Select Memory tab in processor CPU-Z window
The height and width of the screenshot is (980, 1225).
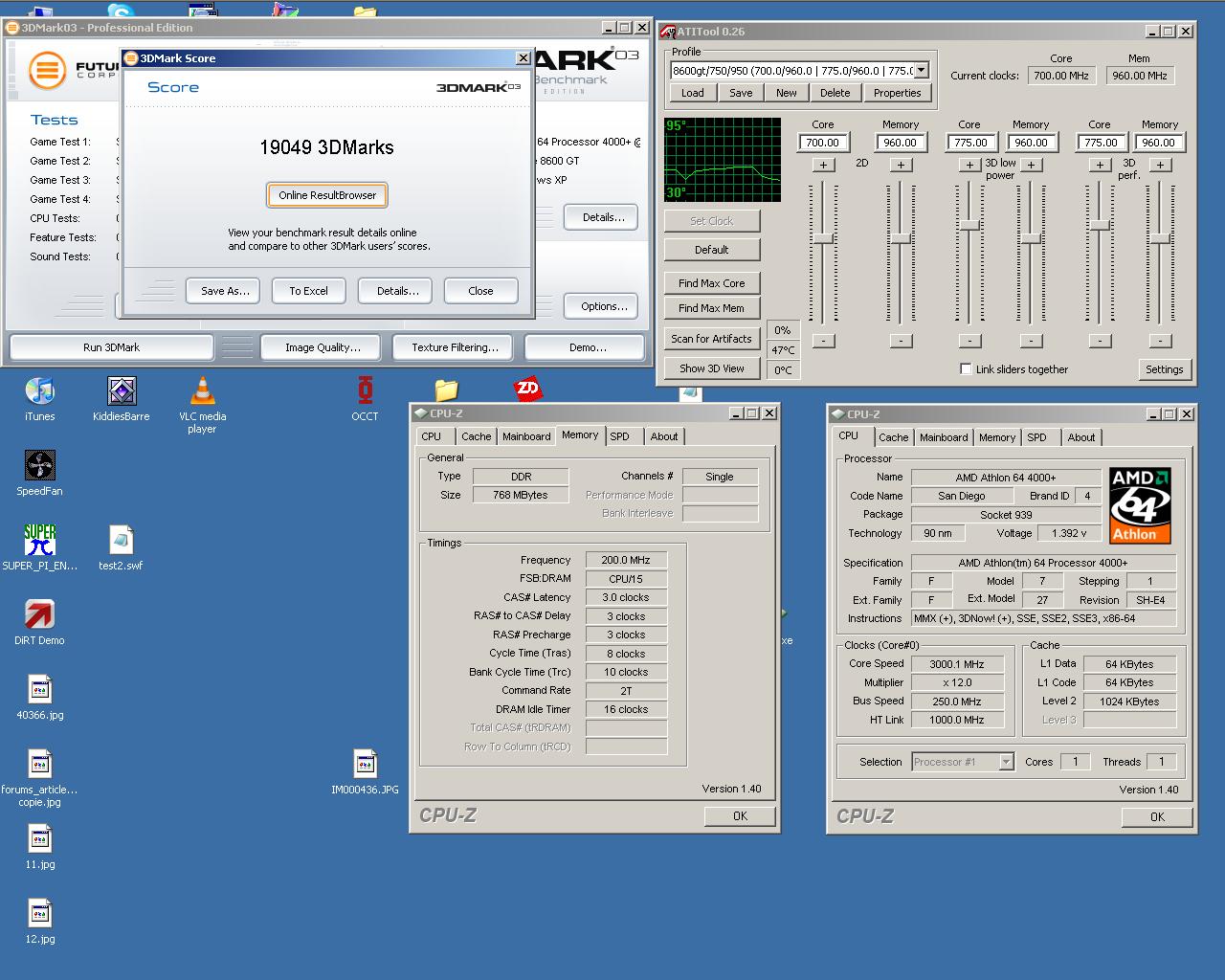click(x=996, y=437)
